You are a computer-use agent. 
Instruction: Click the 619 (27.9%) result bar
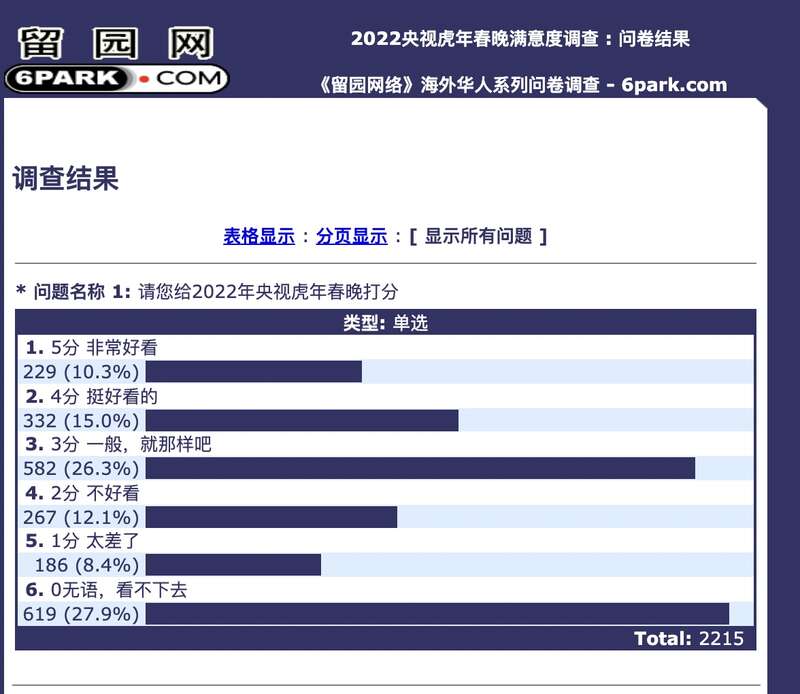(437, 614)
